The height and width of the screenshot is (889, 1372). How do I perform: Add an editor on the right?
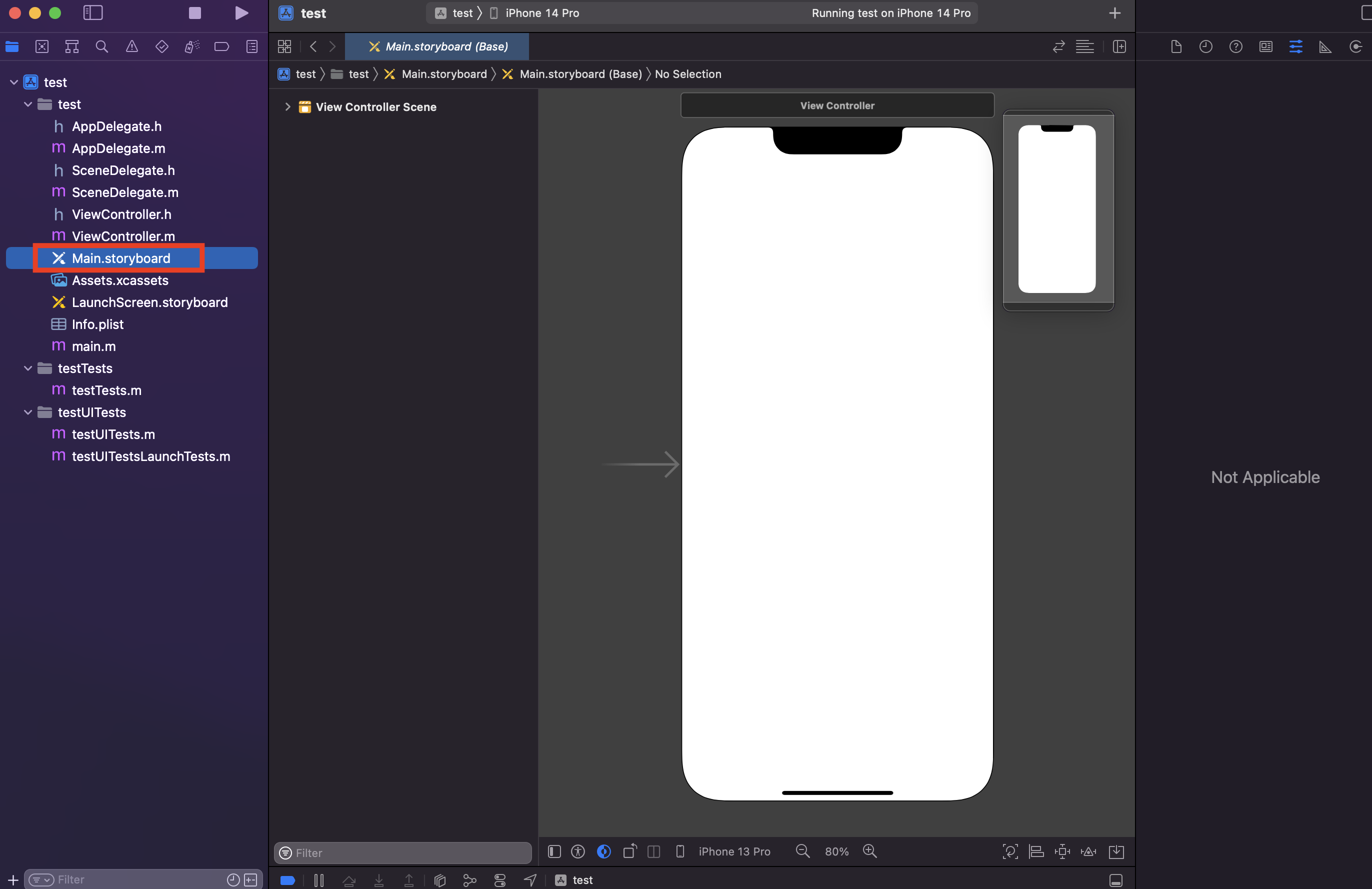[x=1119, y=46]
